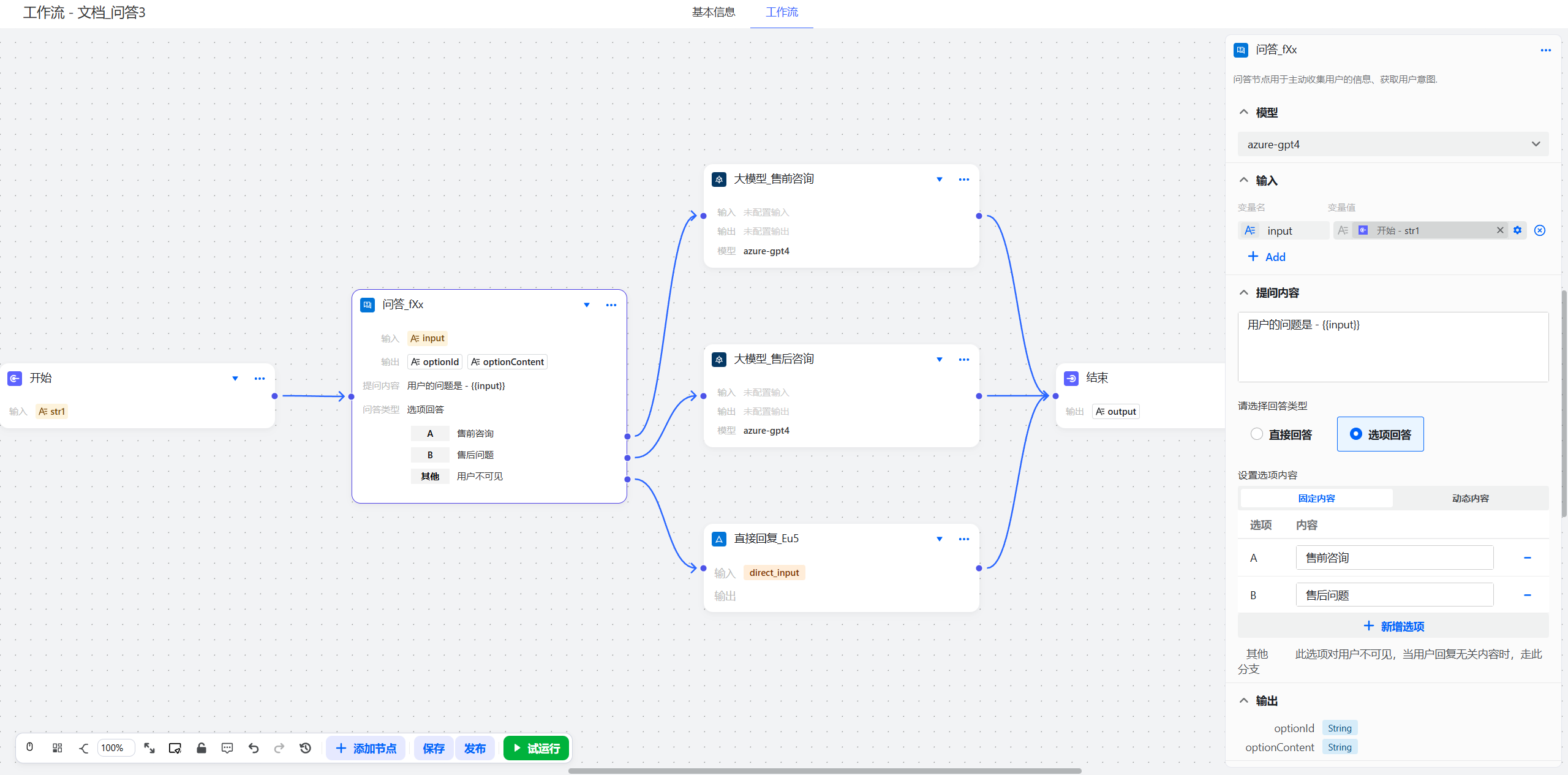Collapse the 大模型_售前咨询 node with its arrow
Image resolution: width=1568 pixels, height=775 pixels.
tap(939, 180)
